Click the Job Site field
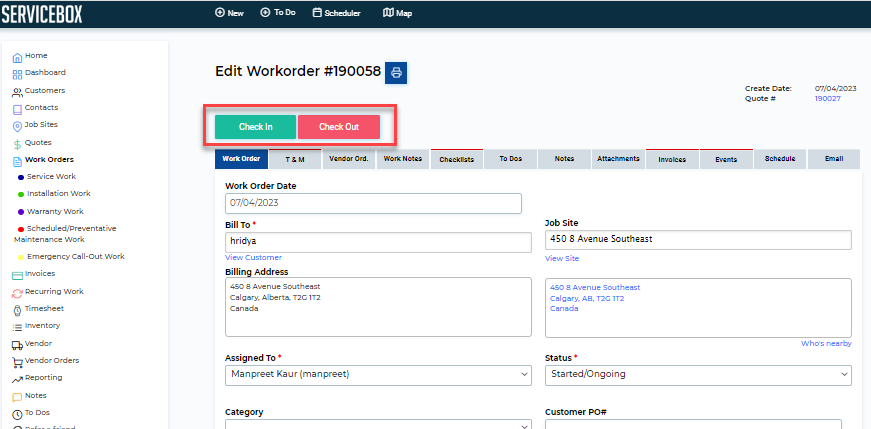This screenshot has height=429, width=871. pyautogui.click(x=698, y=240)
